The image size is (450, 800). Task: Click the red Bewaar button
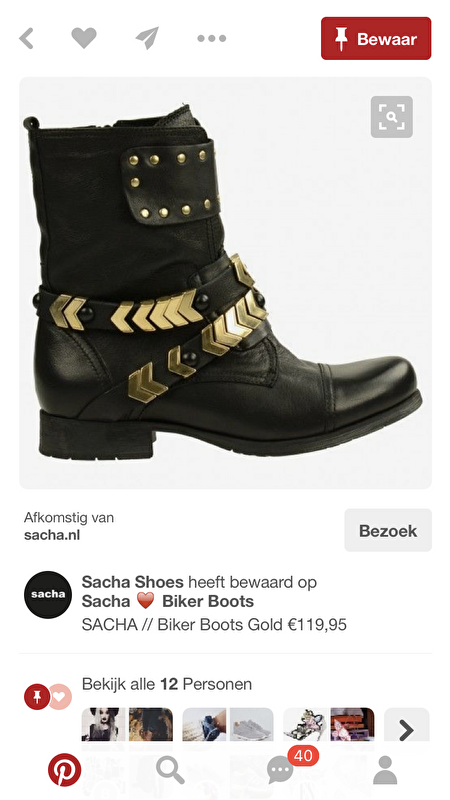[376, 39]
